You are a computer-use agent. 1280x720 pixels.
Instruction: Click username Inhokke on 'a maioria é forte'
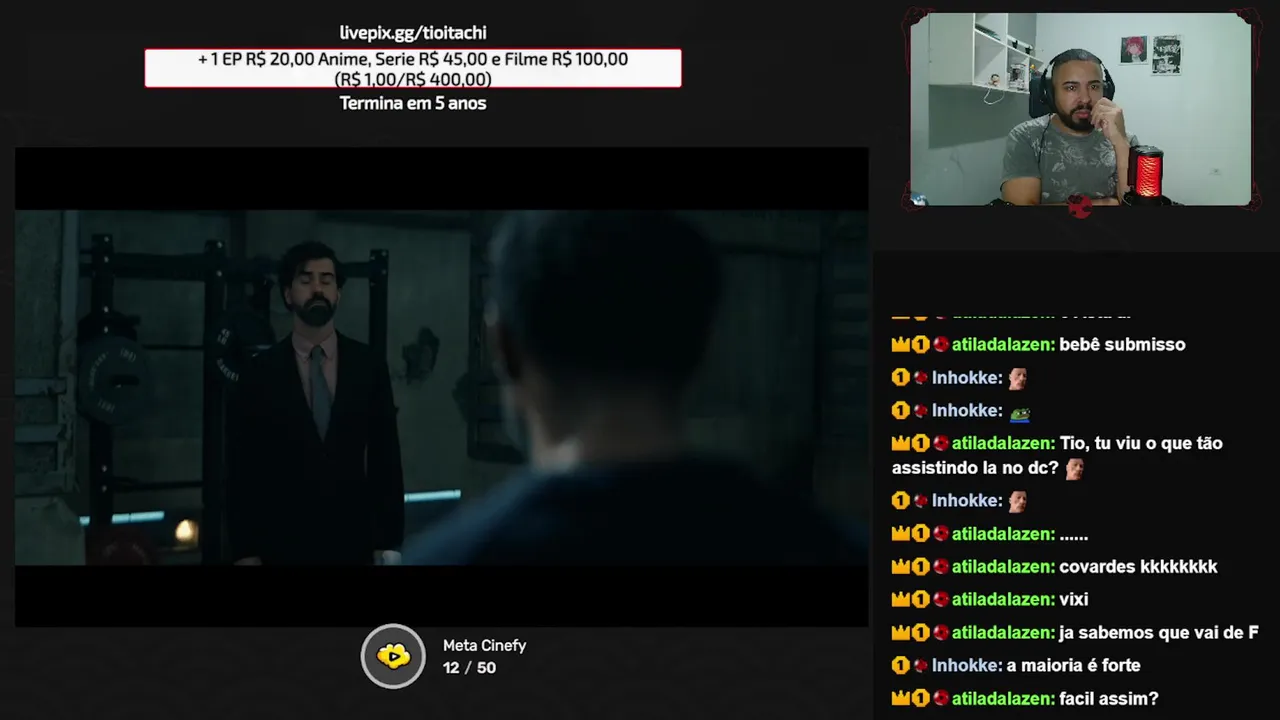[967, 666]
